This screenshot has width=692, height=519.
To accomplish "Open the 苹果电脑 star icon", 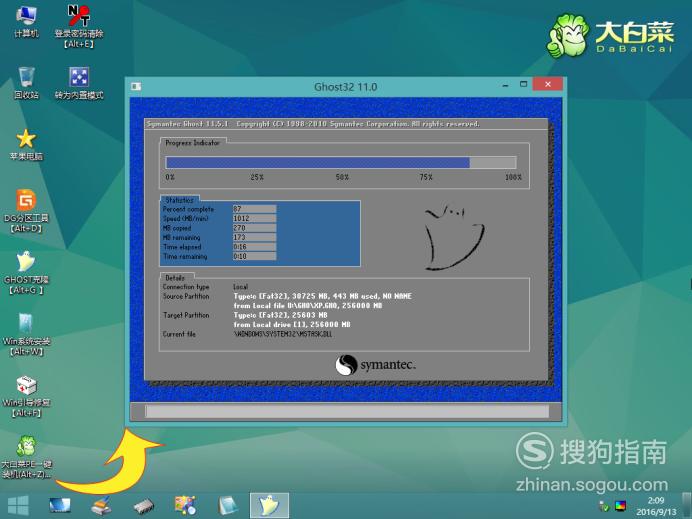I will click(26, 145).
